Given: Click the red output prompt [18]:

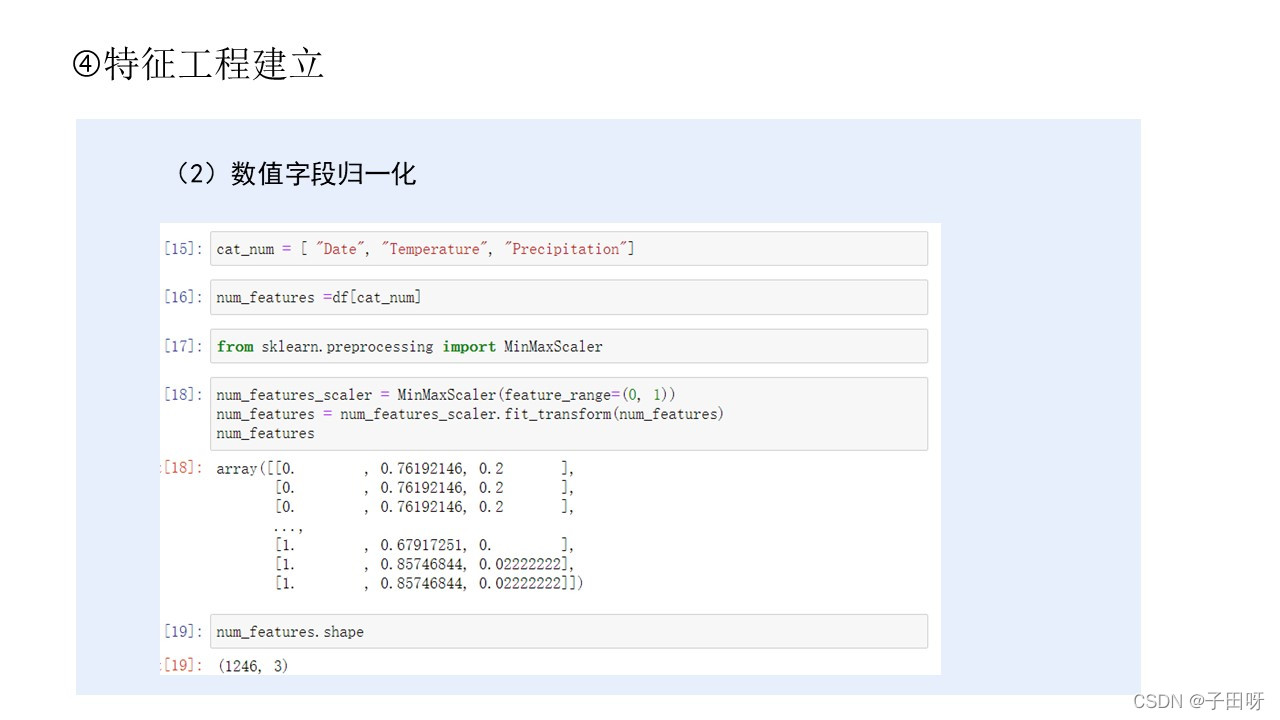Looking at the screenshot, I should point(183,468).
